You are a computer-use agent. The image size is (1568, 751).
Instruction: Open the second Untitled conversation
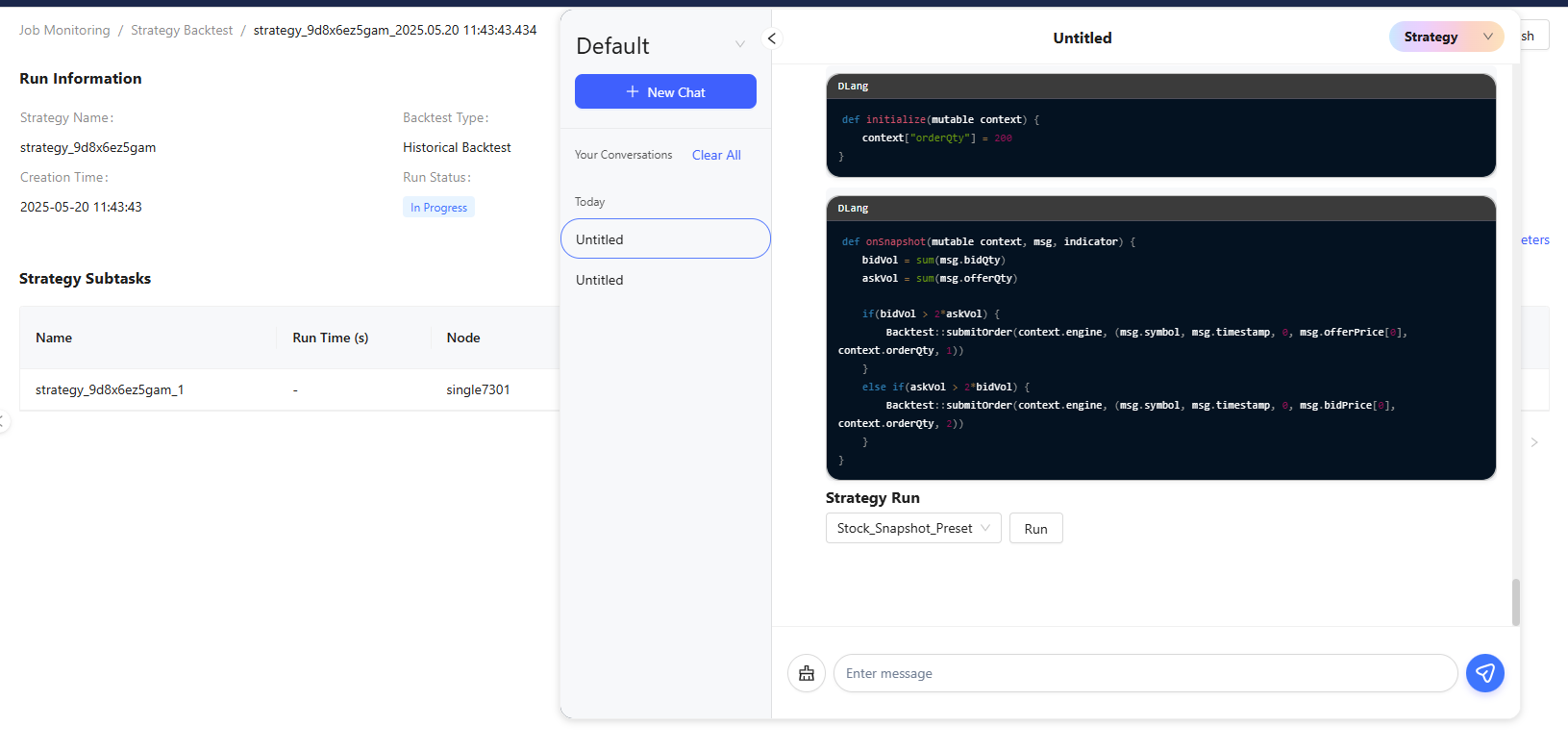pos(665,280)
